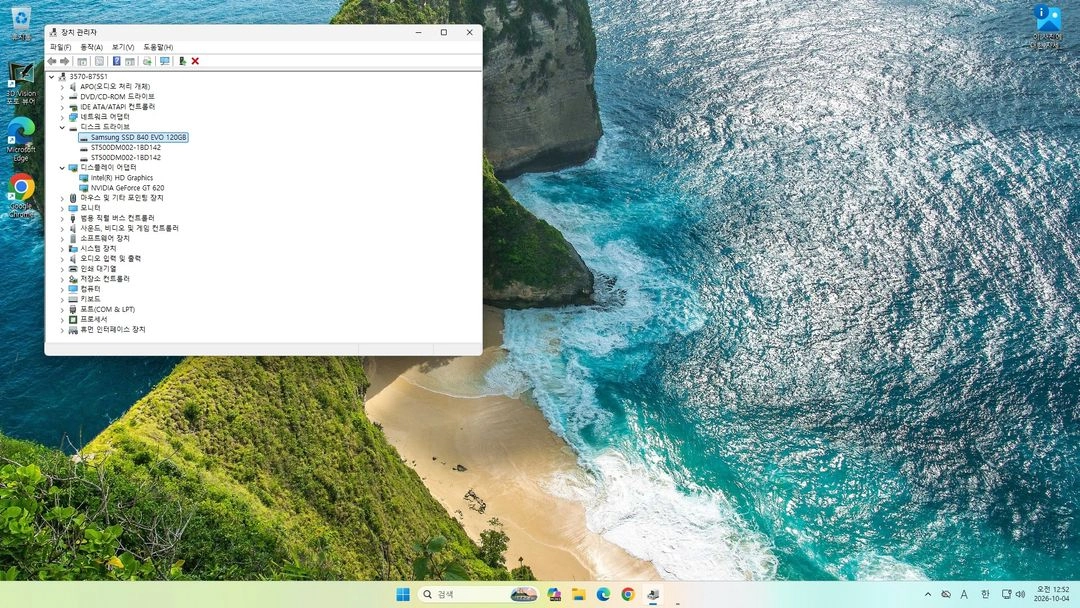
Task: Select the 휴먼 인터페이스 장치 category
Action: pos(113,330)
